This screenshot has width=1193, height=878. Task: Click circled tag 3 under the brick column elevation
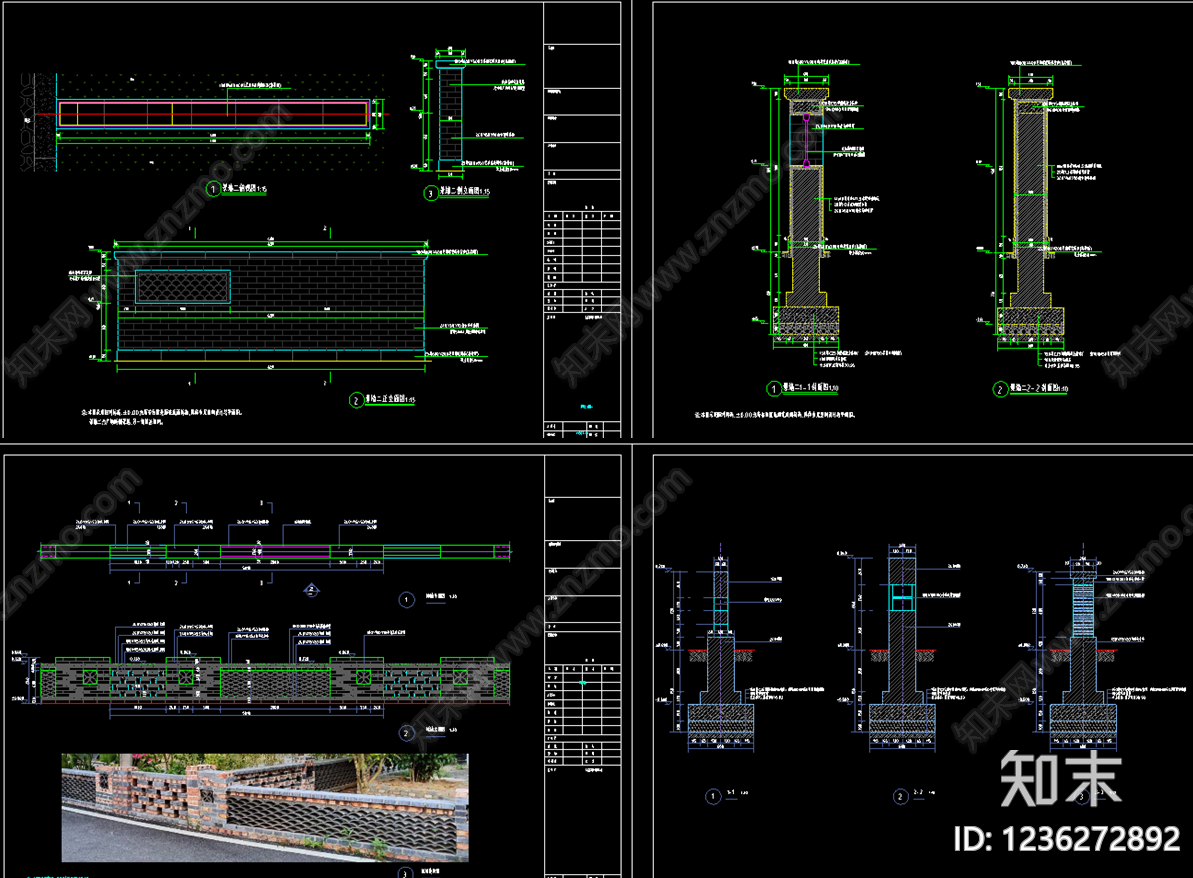coord(431,193)
